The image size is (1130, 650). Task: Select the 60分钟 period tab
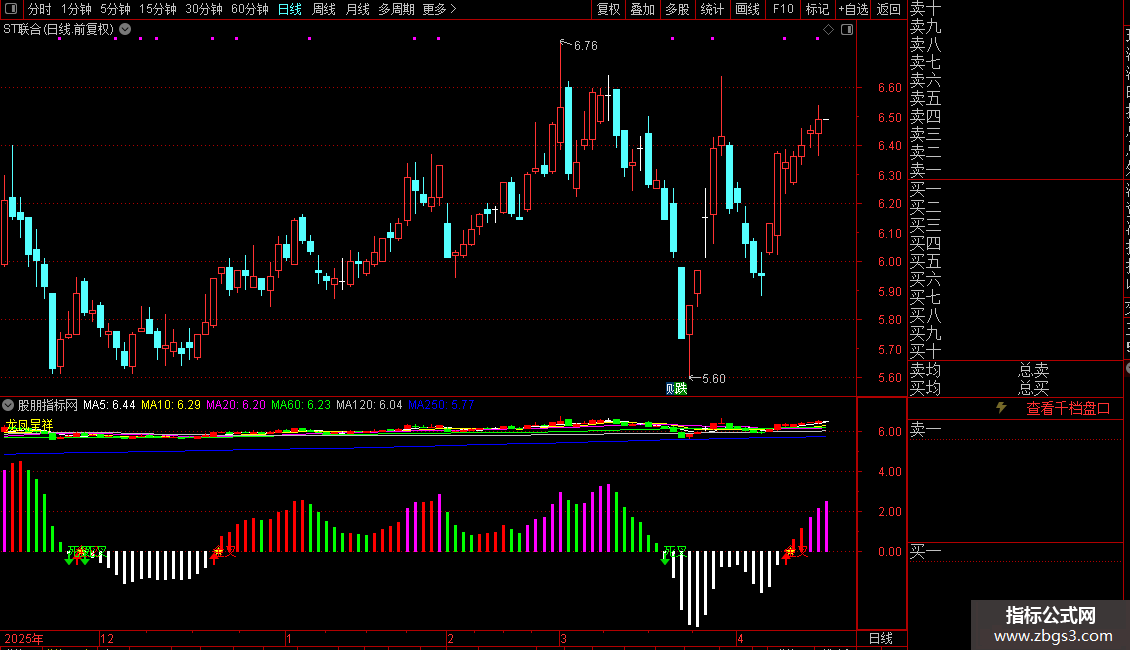click(250, 9)
